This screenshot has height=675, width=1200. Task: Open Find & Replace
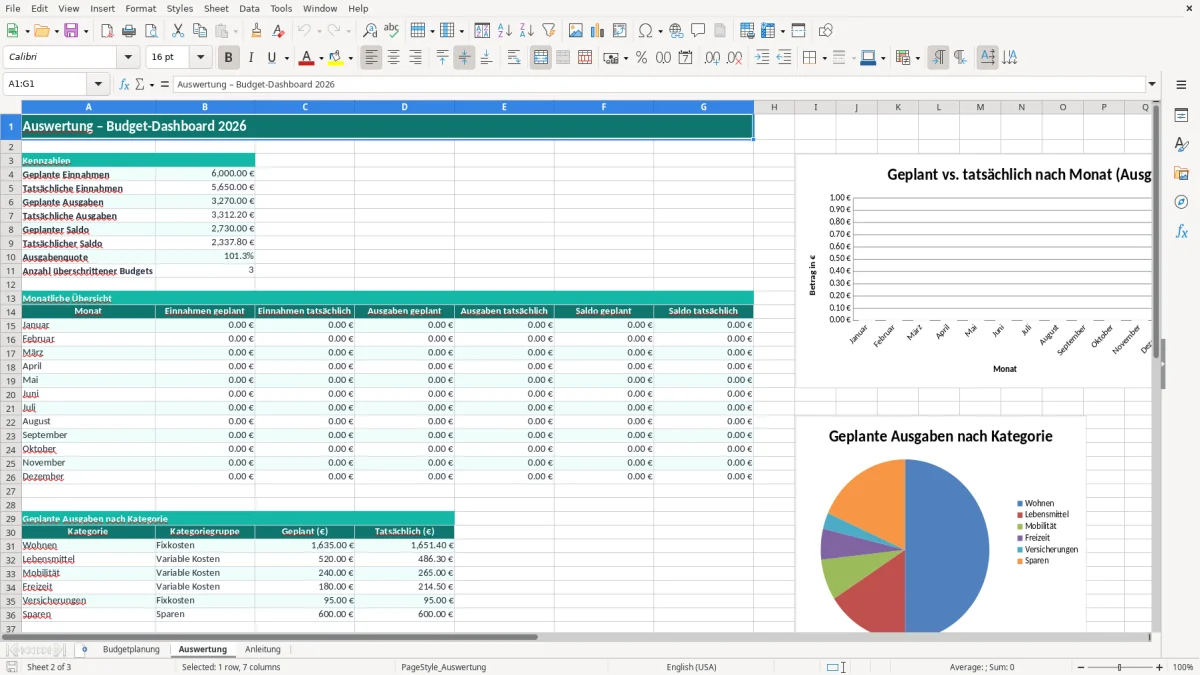(x=370, y=31)
